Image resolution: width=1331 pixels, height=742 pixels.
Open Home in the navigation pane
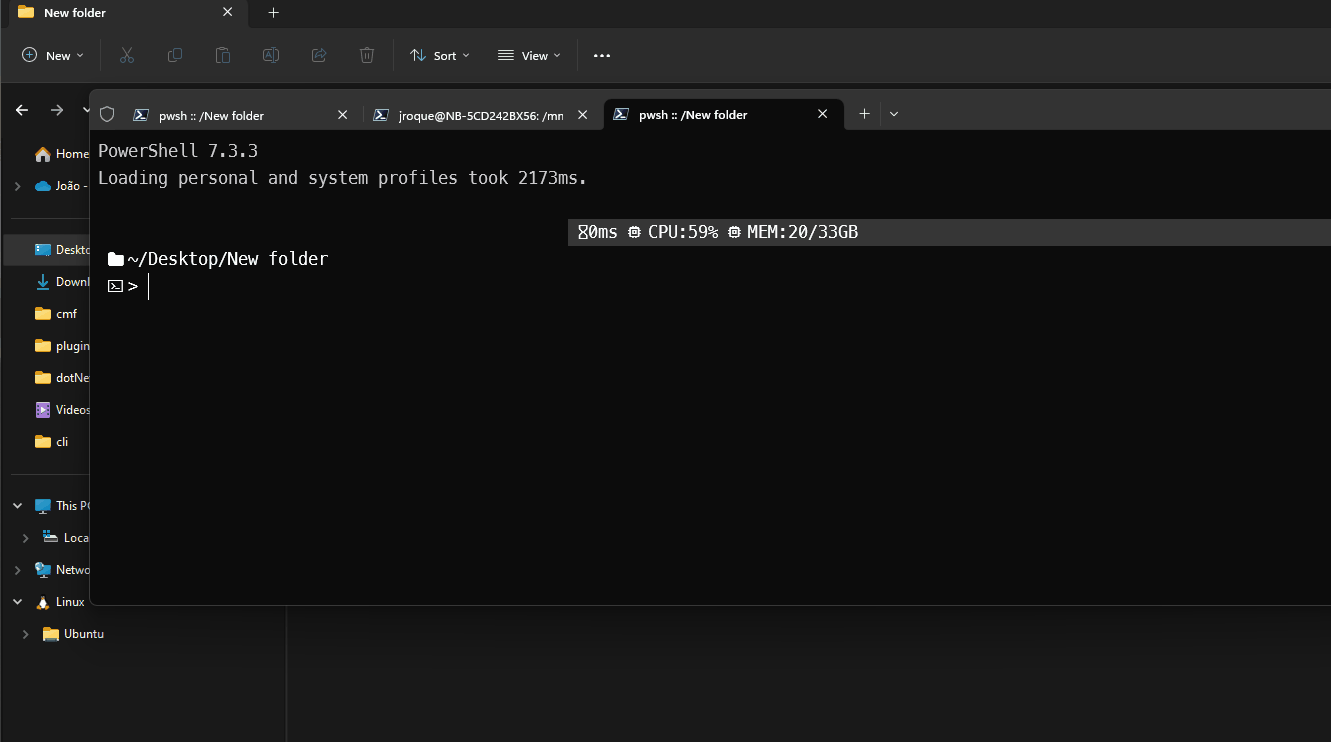click(60, 154)
